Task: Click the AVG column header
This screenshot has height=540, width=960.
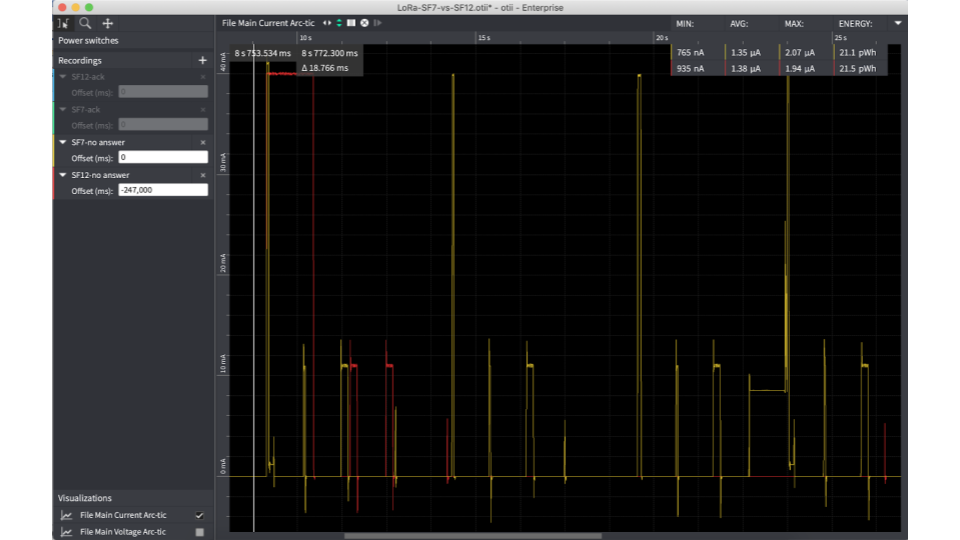Action: click(x=739, y=24)
